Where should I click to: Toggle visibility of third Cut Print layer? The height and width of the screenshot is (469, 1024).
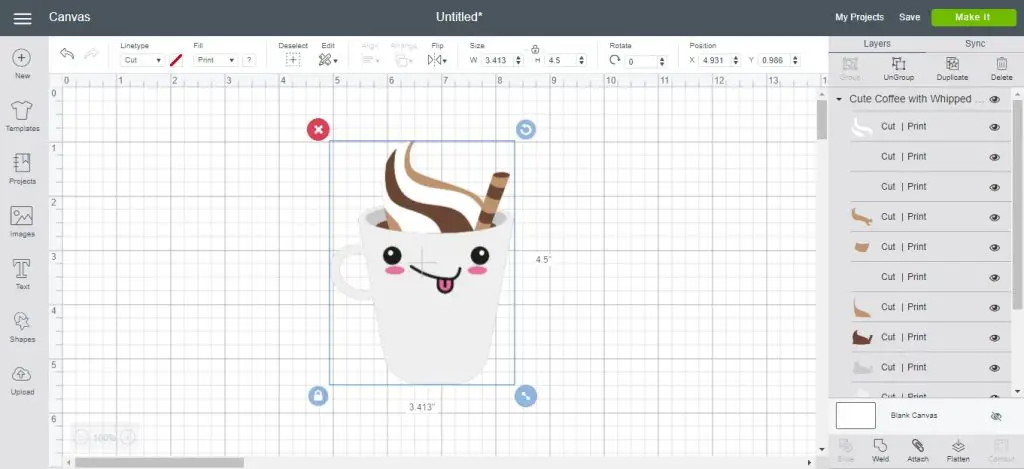coord(995,187)
